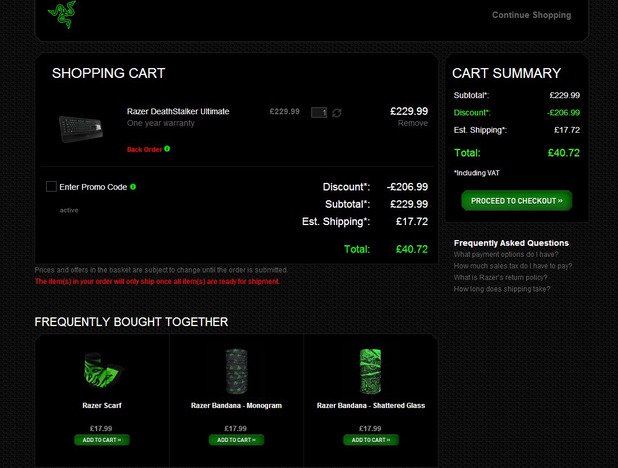Add Razer Scarf to cart
618x468 pixels.
pos(102,440)
